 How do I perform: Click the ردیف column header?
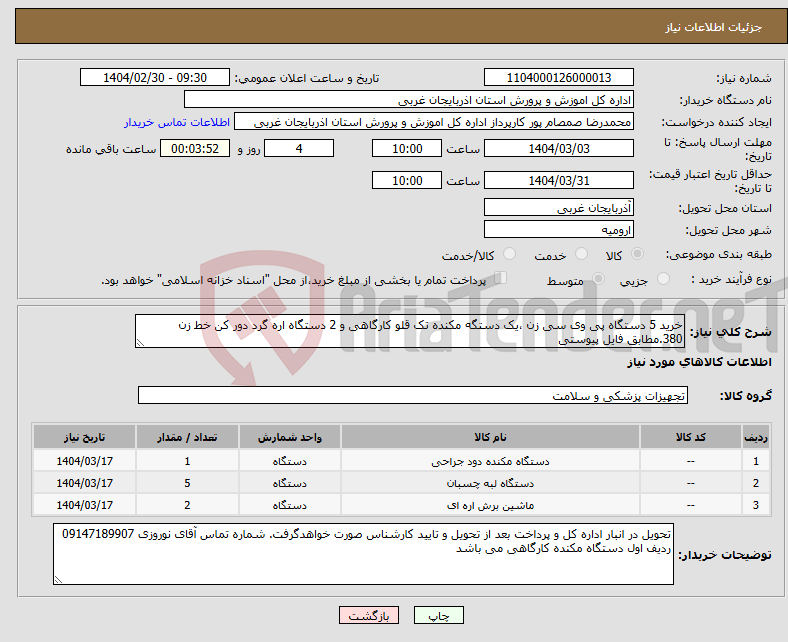tap(756, 437)
